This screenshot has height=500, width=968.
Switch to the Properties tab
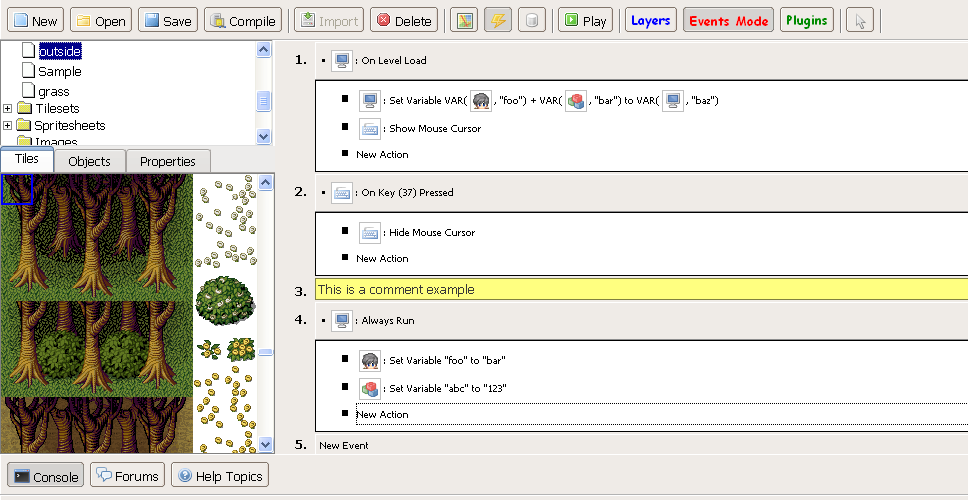click(x=168, y=162)
